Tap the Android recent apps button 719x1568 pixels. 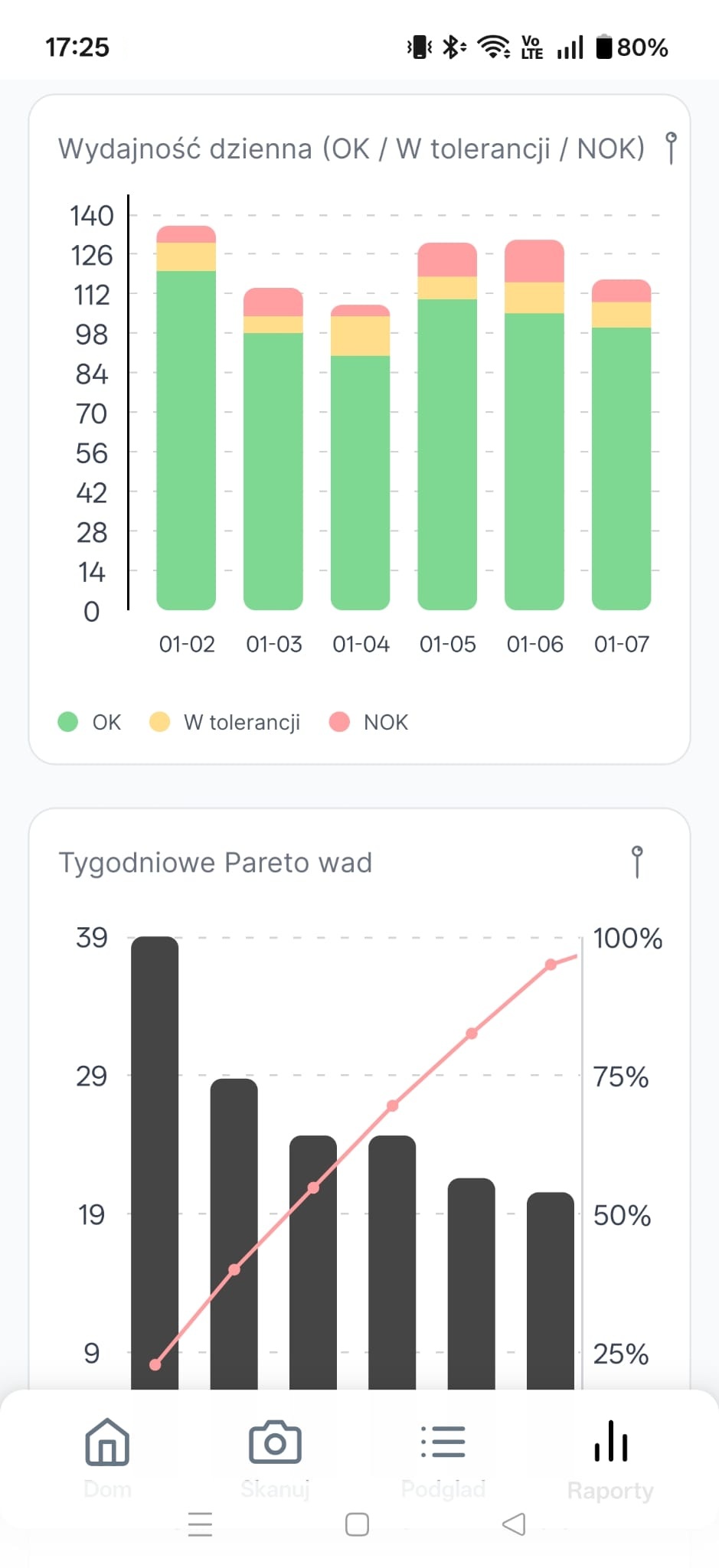click(x=200, y=1524)
